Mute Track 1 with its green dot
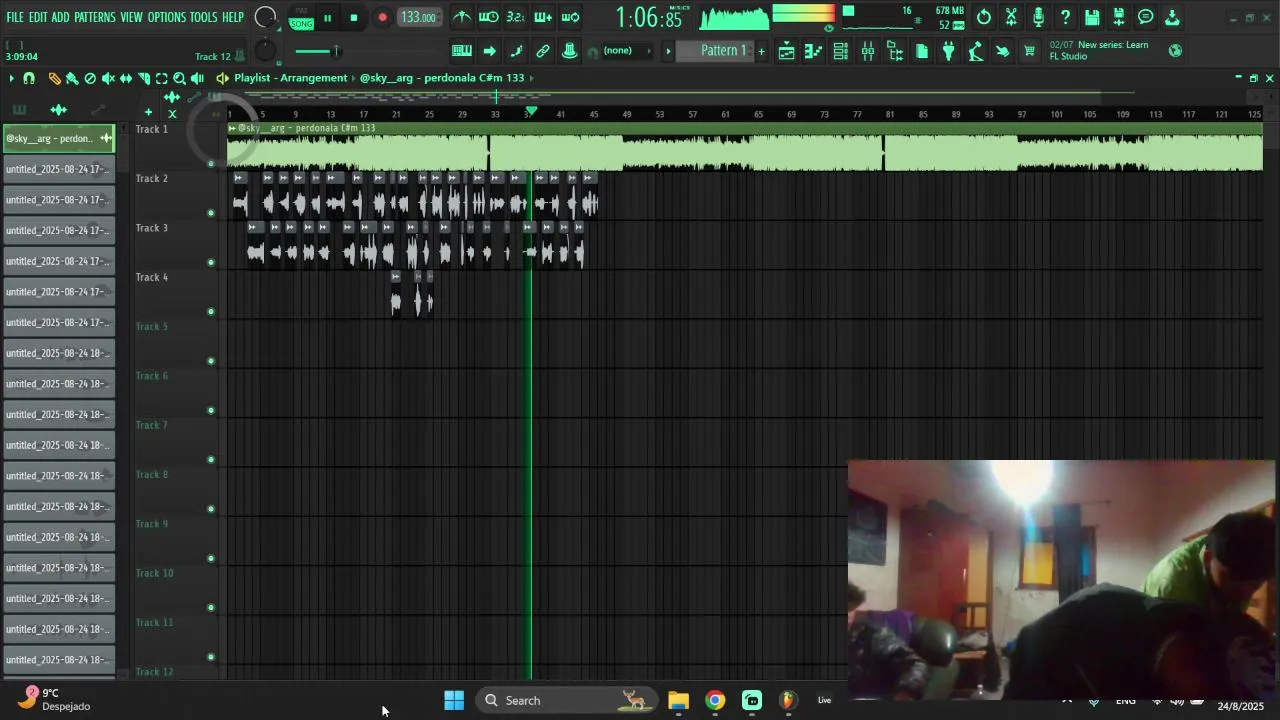 [210, 164]
